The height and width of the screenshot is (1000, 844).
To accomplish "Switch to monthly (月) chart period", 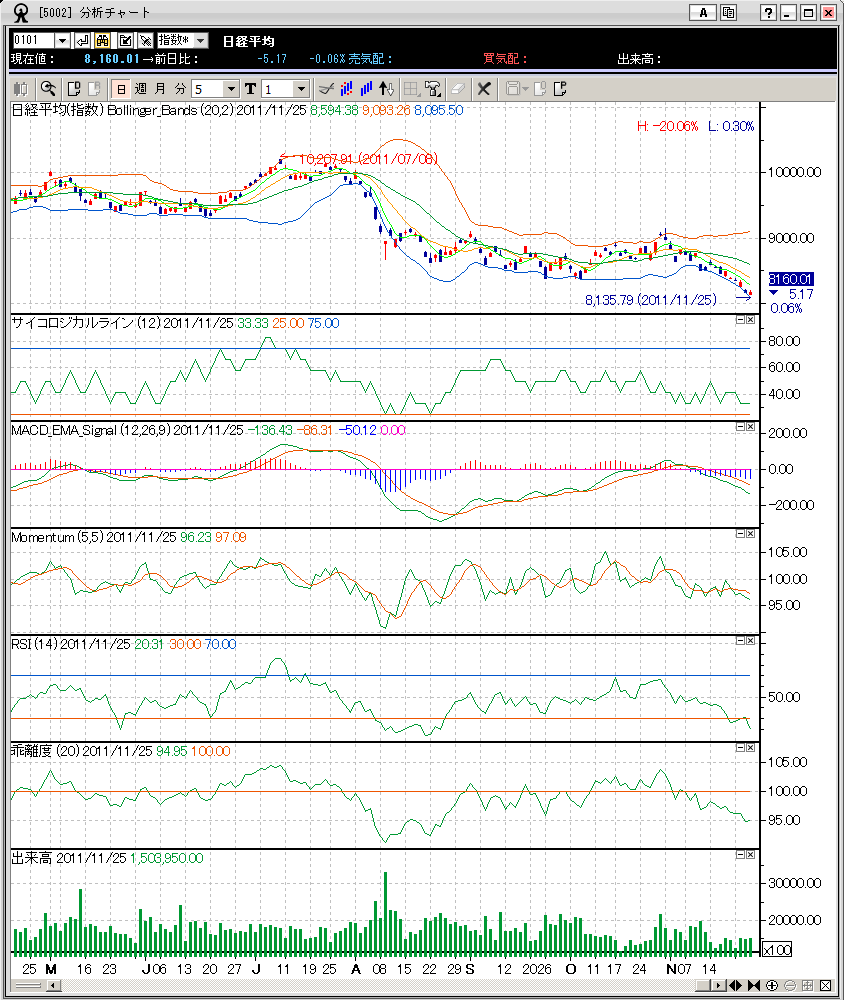I will point(161,88).
